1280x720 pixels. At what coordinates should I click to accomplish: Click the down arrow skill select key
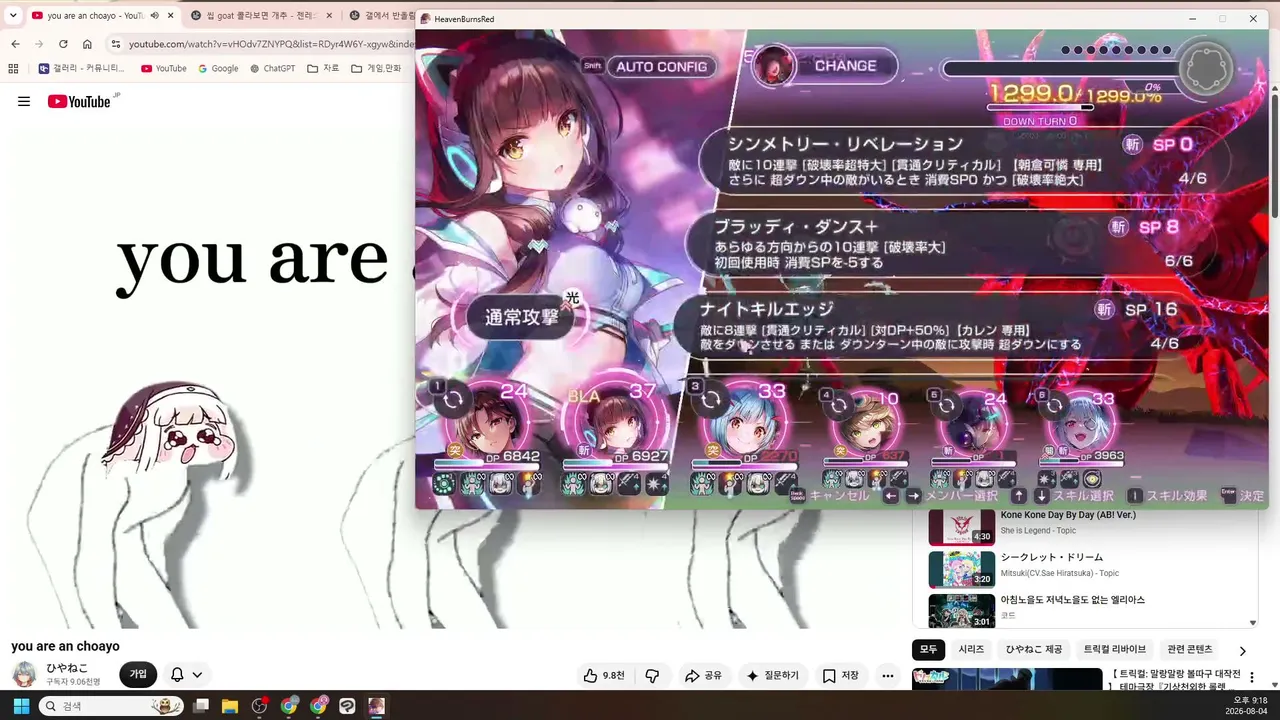pyautogui.click(x=1041, y=495)
